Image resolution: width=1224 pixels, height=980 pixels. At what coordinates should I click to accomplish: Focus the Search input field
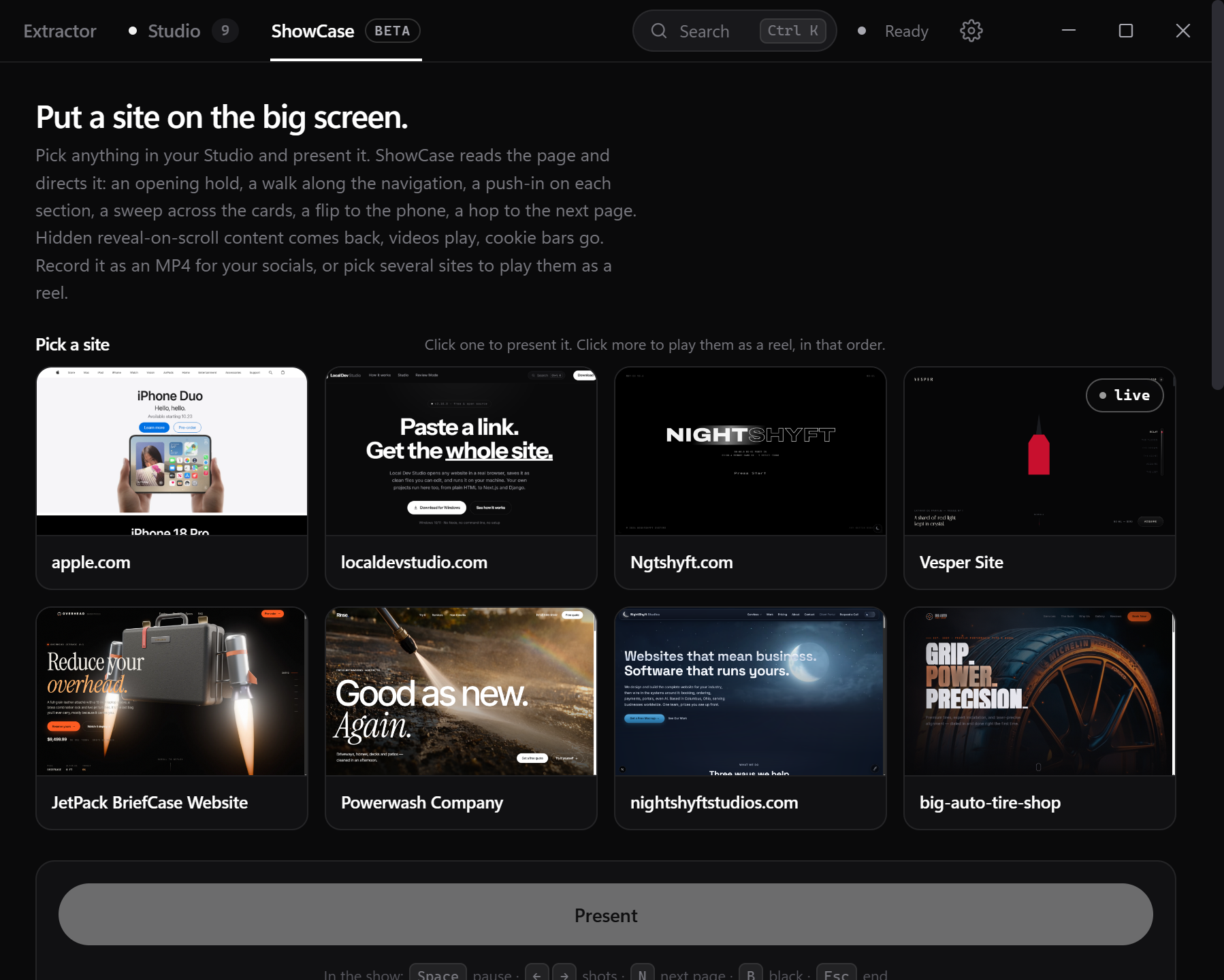point(734,31)
